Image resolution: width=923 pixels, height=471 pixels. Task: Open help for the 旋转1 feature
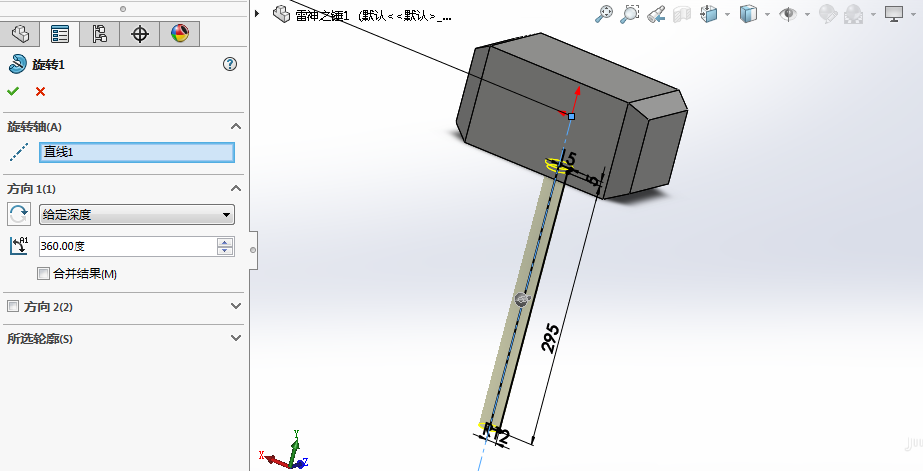230,64
